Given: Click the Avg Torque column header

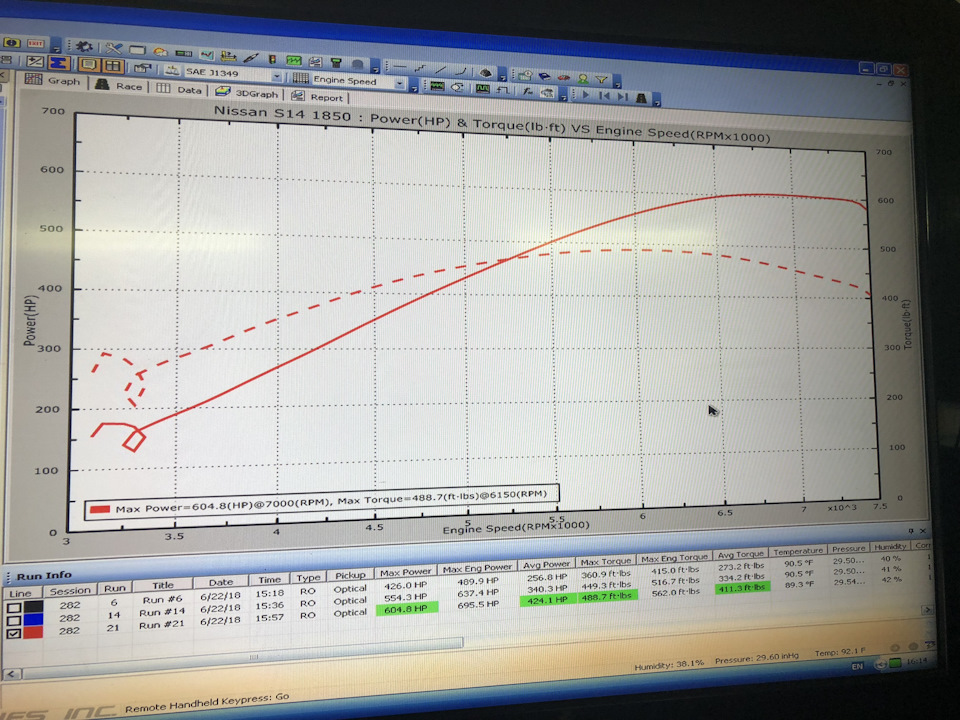Looking at the screenshot, I should 740,554.
